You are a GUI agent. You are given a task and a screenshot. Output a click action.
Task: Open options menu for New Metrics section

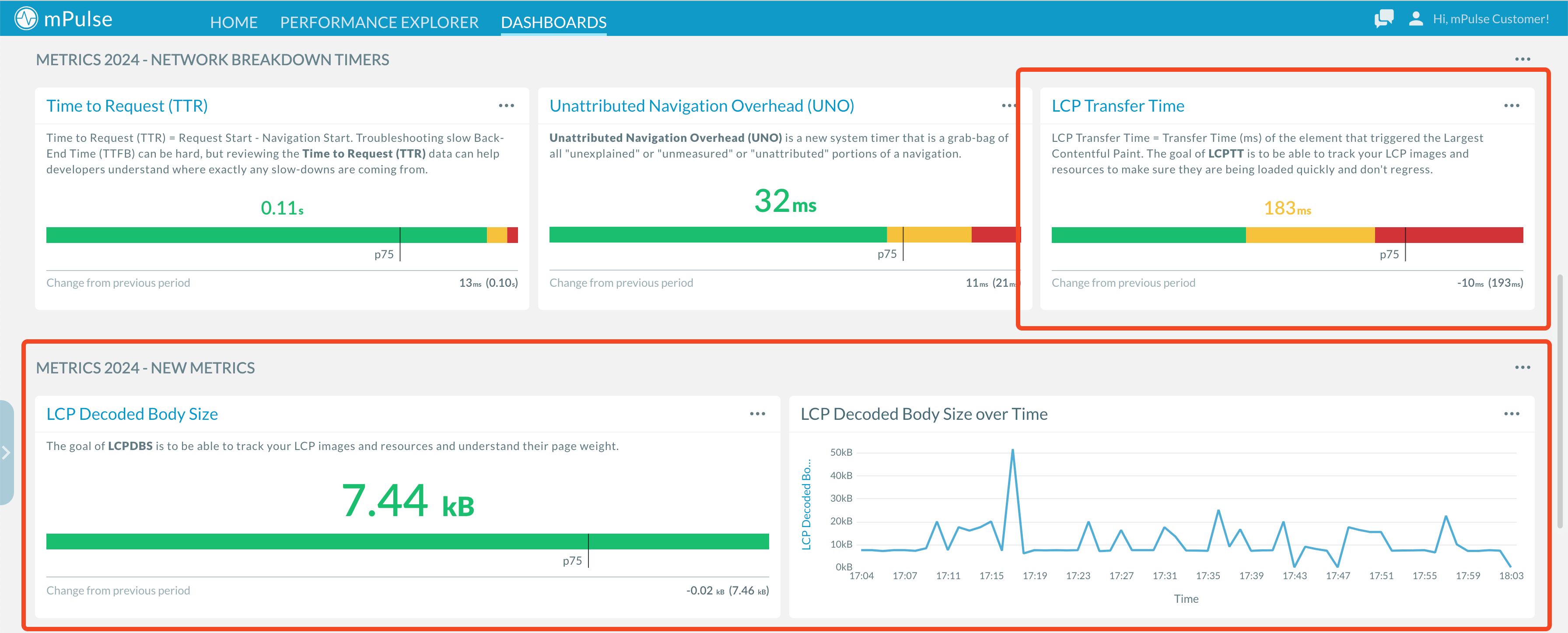[x=1522, y=367]
